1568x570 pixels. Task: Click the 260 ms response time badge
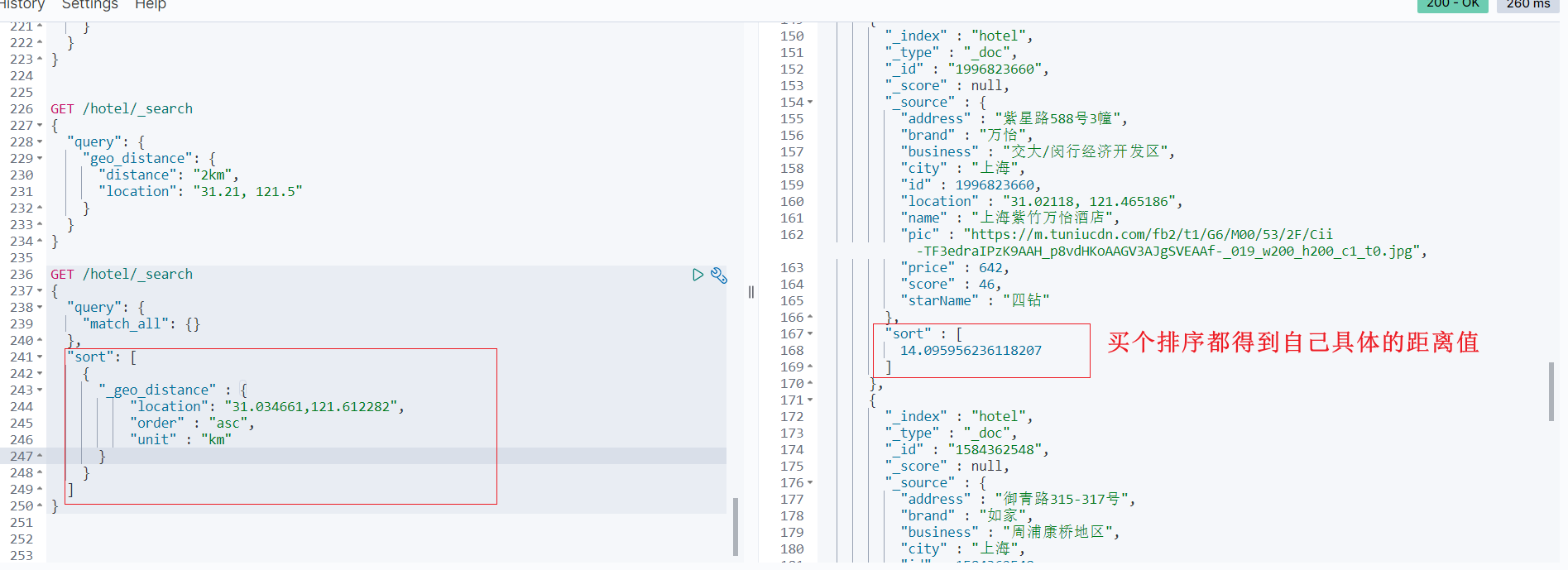coord(1527,5)
